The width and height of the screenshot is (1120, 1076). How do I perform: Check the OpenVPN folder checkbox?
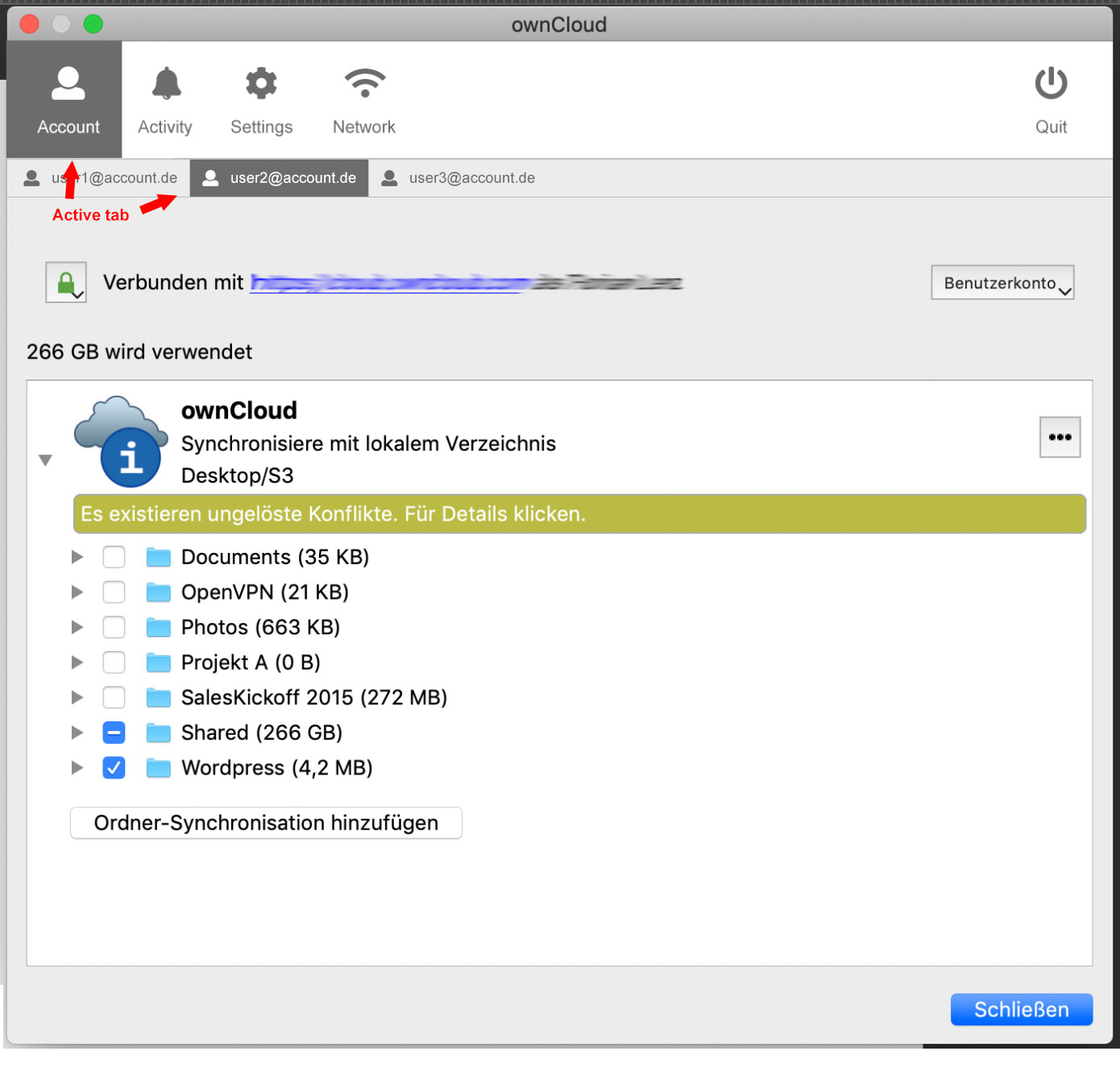114,592
